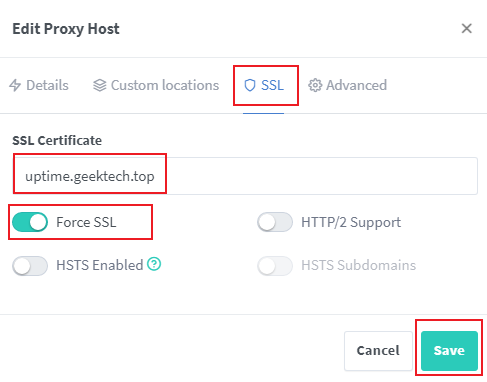This screenshot has height=382, width=487.
Task: Close the Edit Proxy Host dialog
Action: tap(467, 29)
